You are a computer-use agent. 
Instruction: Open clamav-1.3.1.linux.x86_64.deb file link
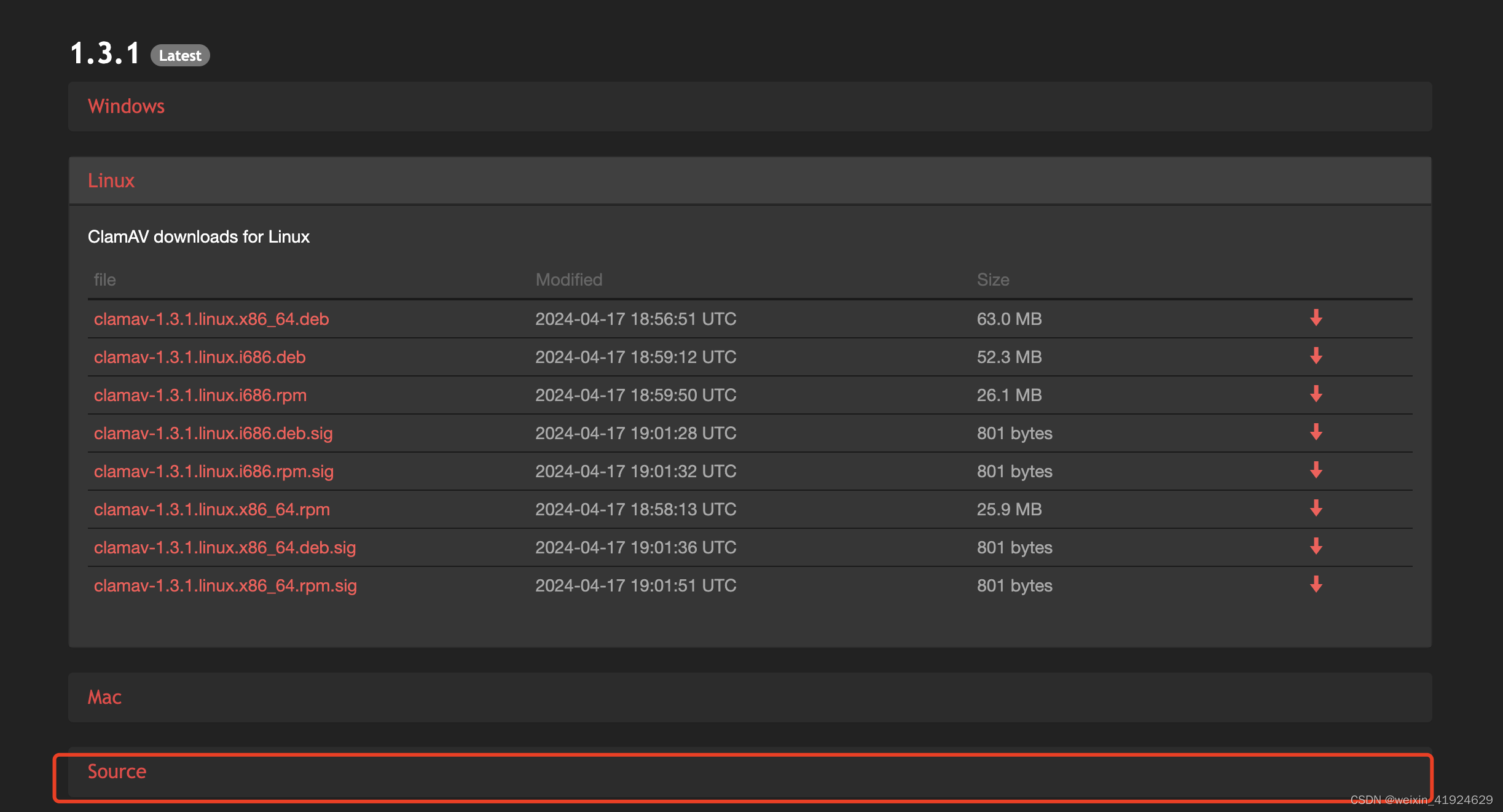pyautogui.click(x=211, y=319)
